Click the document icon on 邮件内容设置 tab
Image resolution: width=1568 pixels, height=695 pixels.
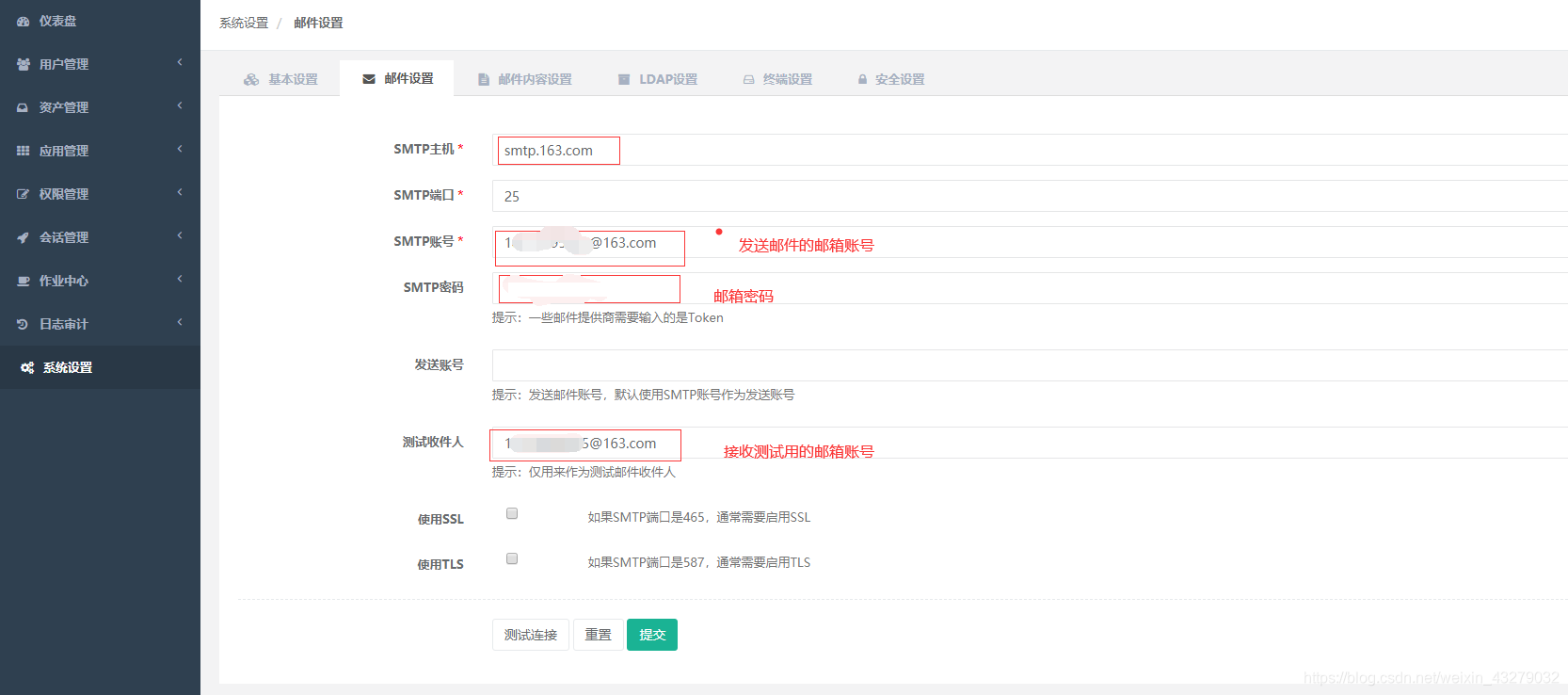click(x=484, y=80)
